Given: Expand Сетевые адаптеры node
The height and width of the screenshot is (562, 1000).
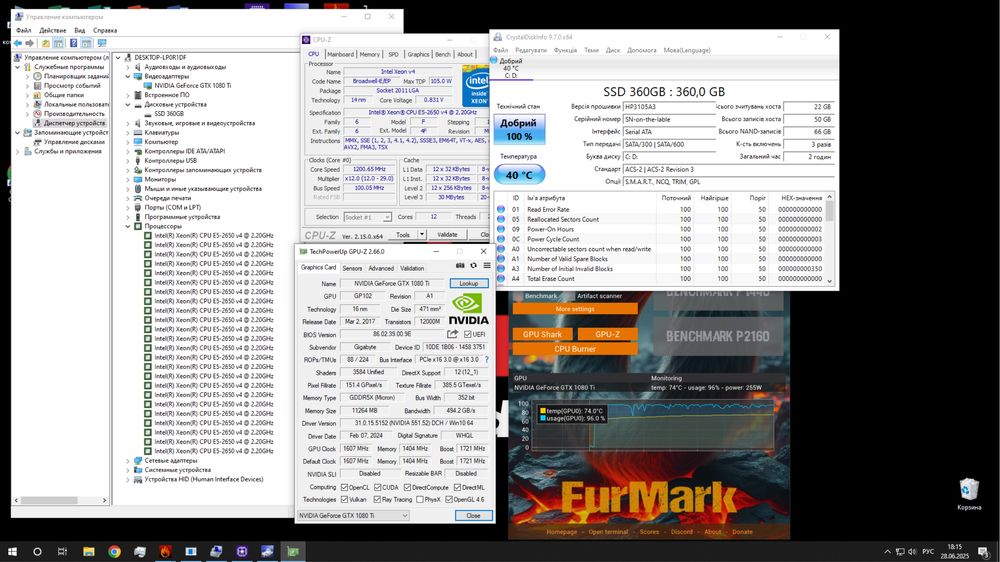Looking at the screenshot, I should tap(128, 461).
